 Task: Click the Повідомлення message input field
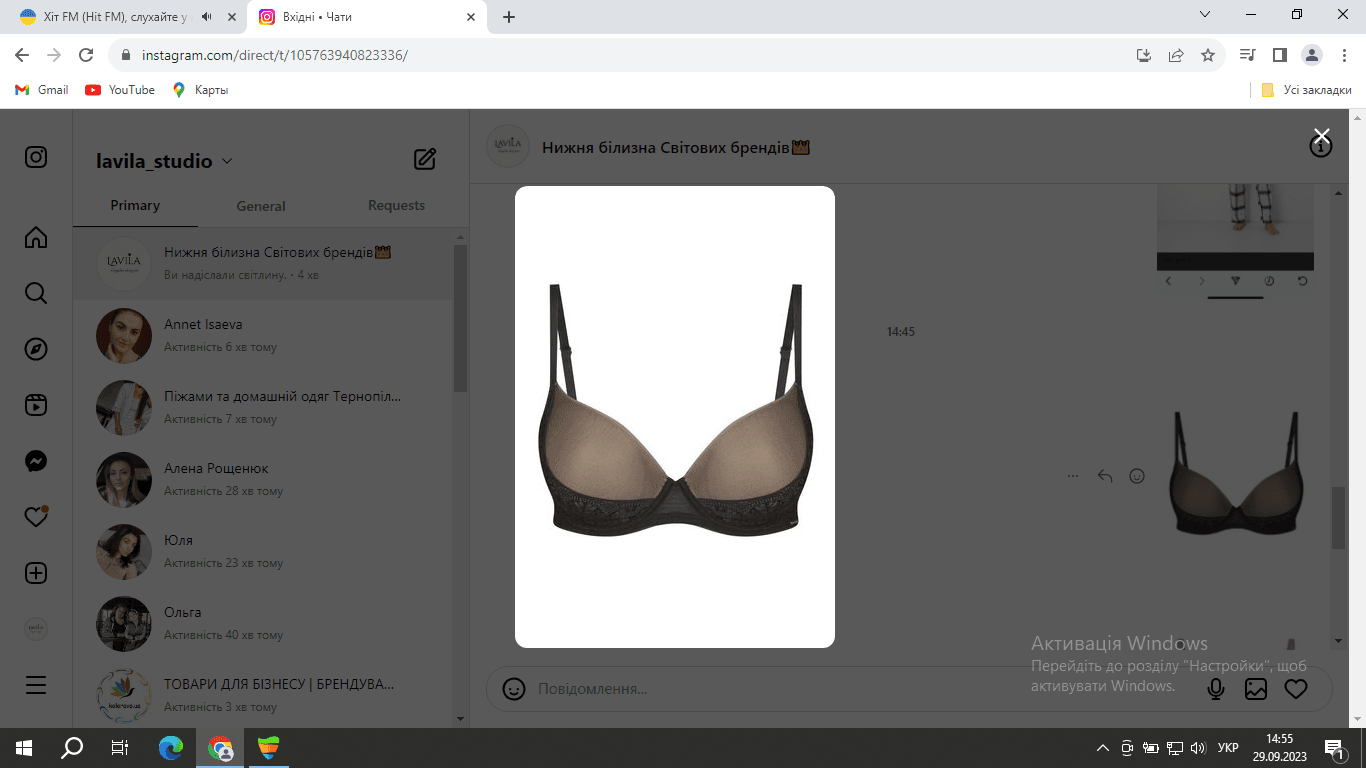860,689
